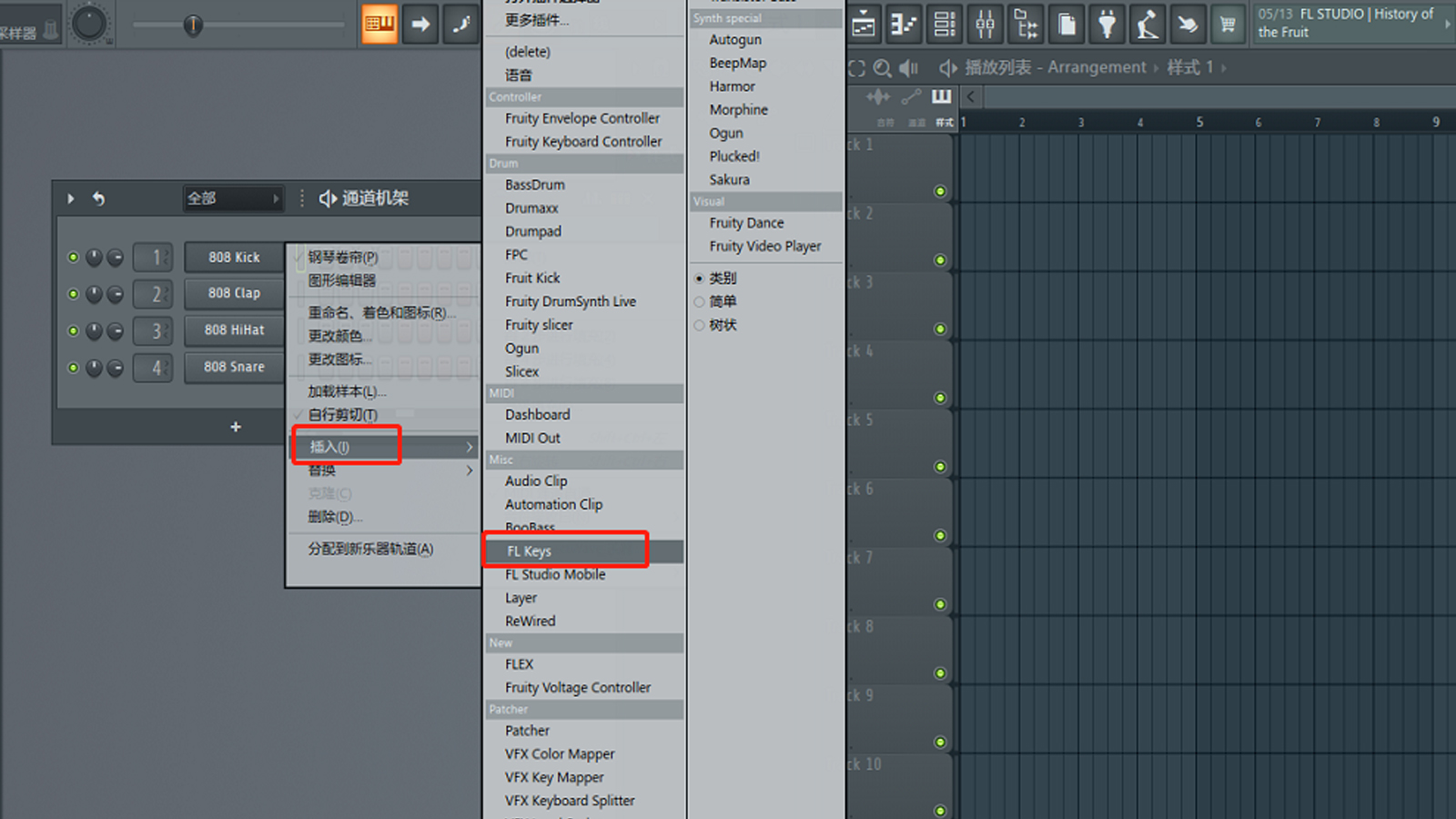Choose Harmor from Synth special list

coord(733,86)
